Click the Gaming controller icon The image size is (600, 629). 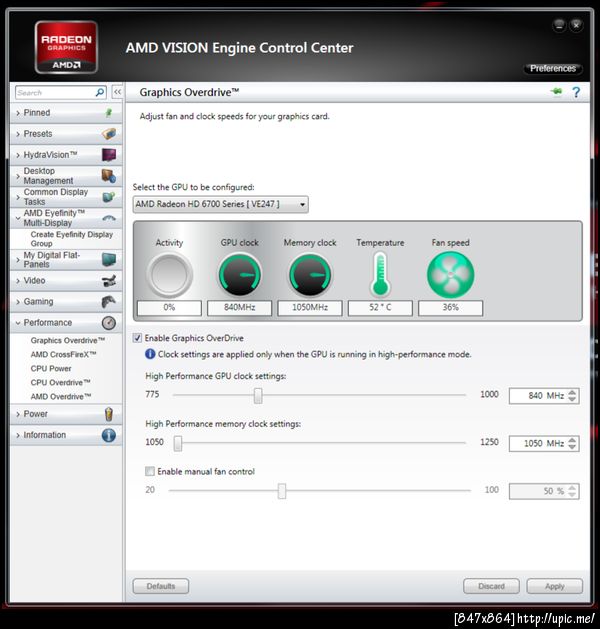point(109,301)
